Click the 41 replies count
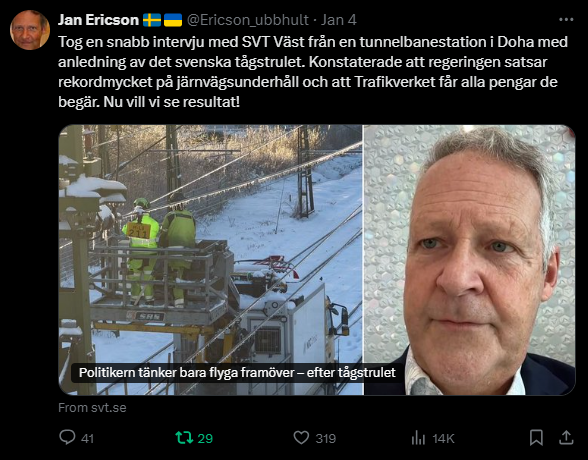Image resolution: width=588 pixels, height=460 pixels. [87, 438]
